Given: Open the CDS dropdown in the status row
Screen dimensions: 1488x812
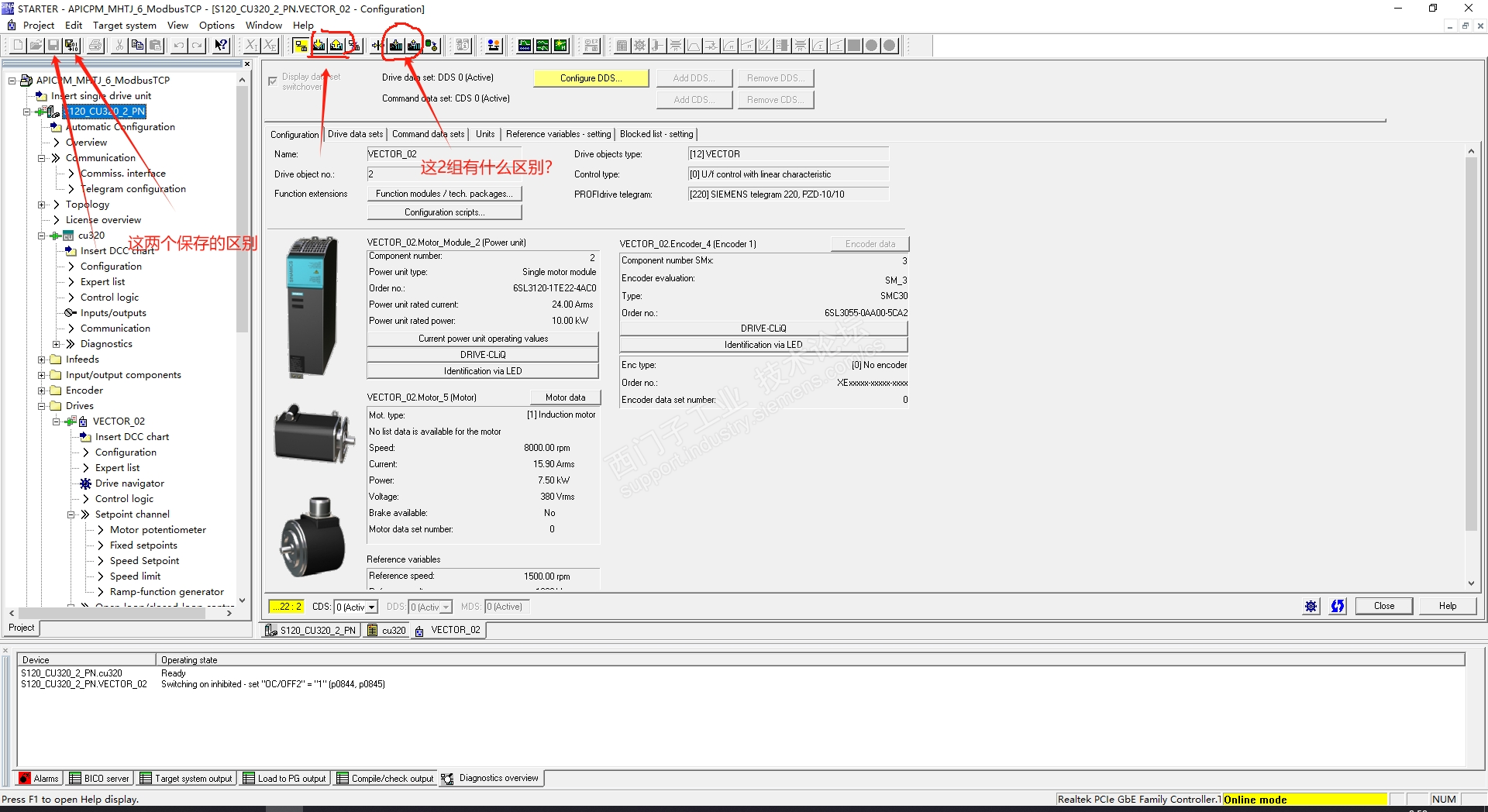Looking at the screenshot, I should (x=373, y=607).
